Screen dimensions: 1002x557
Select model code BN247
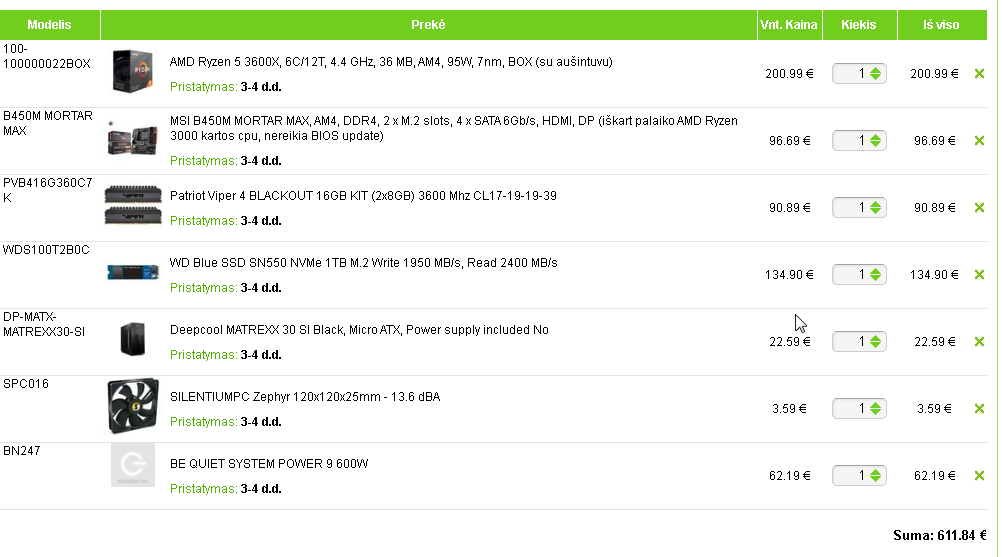click(22, 451)
